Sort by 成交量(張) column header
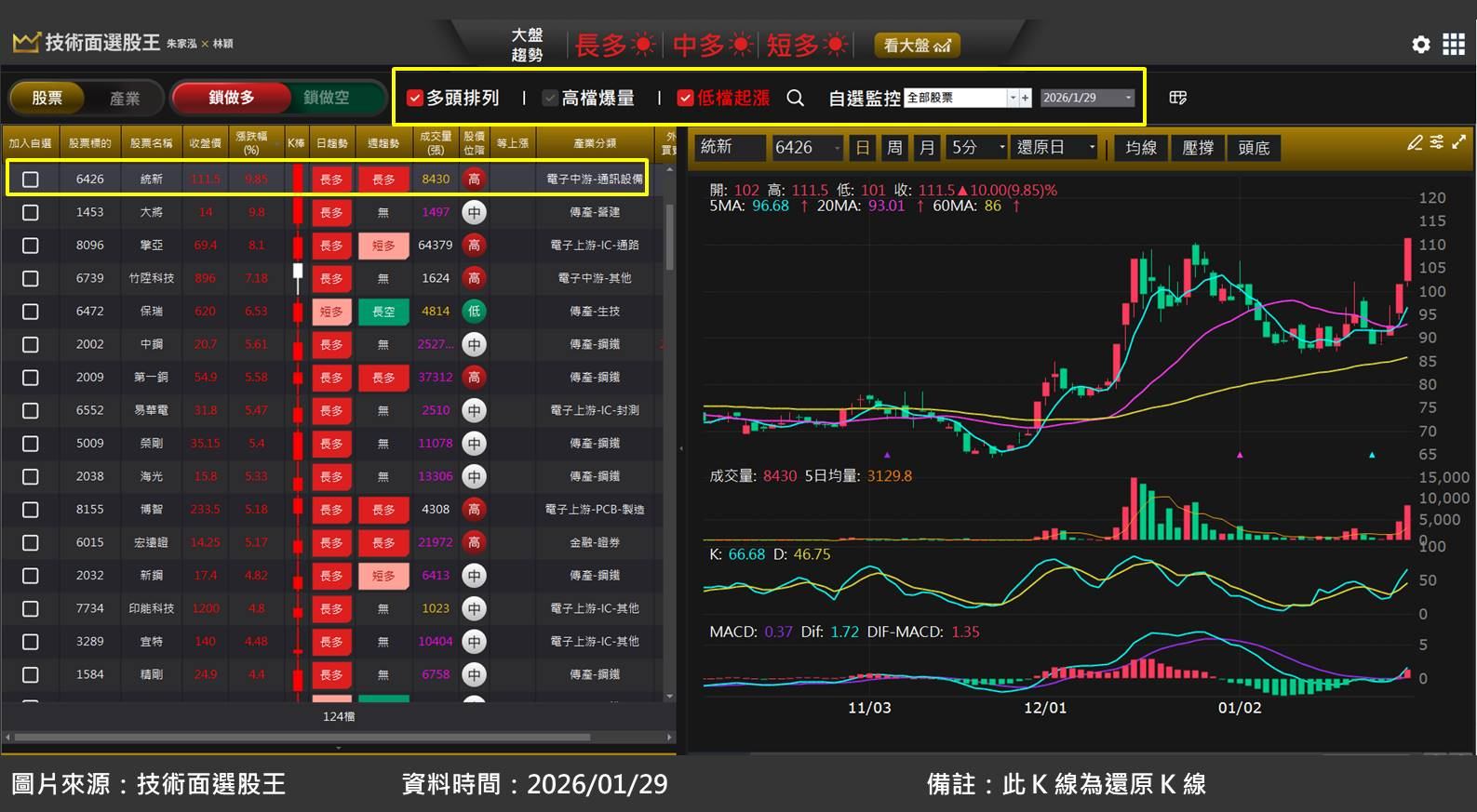This screenshot has width=1477, height=812. [436, 143]
